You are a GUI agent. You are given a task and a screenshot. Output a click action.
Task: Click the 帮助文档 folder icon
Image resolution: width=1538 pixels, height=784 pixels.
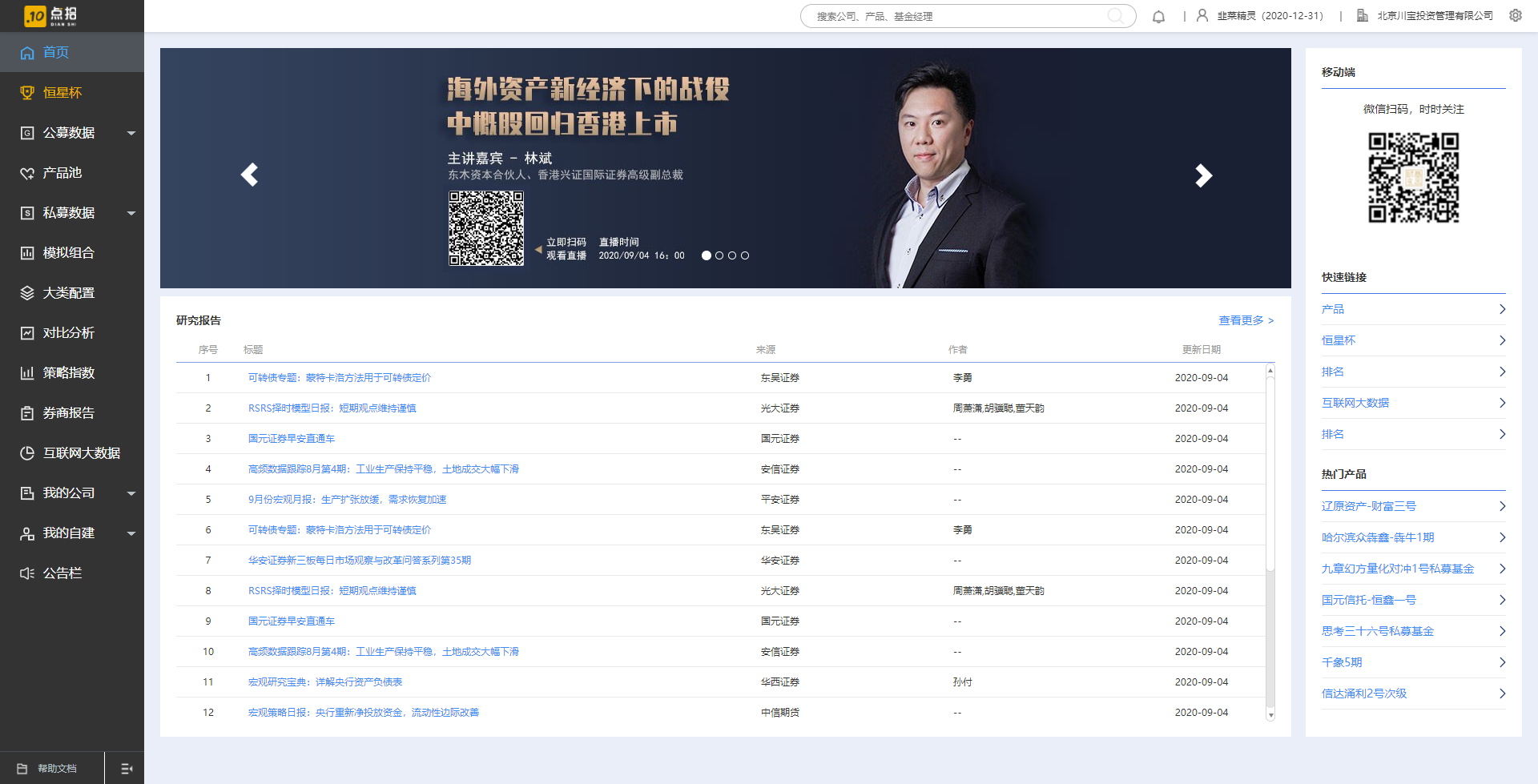22,769
